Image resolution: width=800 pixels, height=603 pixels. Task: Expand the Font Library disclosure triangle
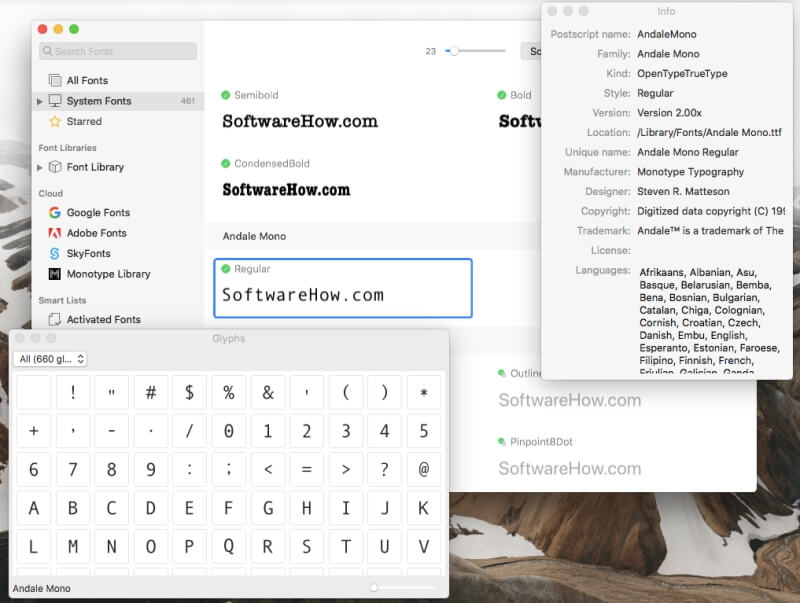[40, 167]
